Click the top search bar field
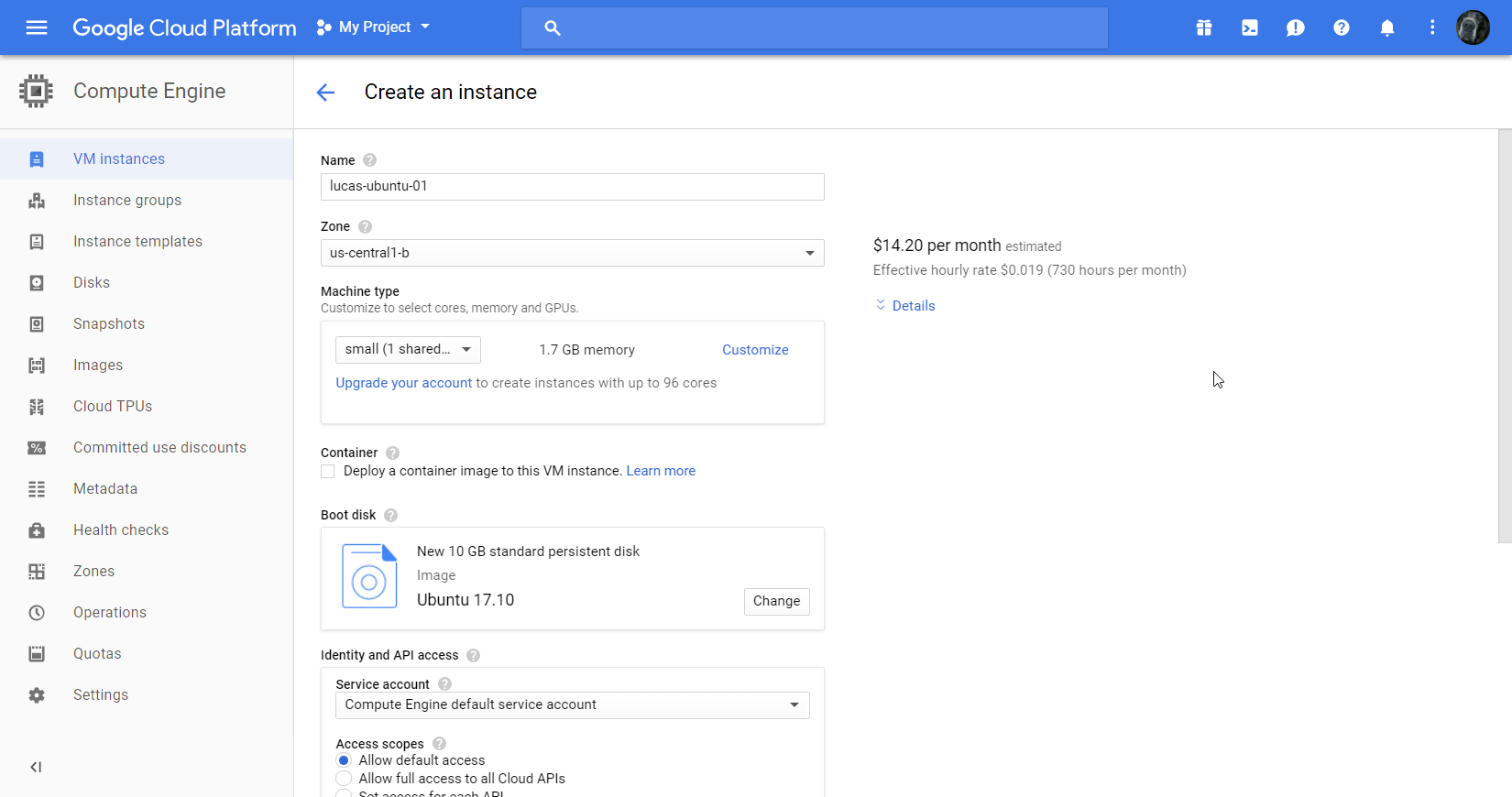This screenshot has height=797, width=1512. click(x=814, y=27)
